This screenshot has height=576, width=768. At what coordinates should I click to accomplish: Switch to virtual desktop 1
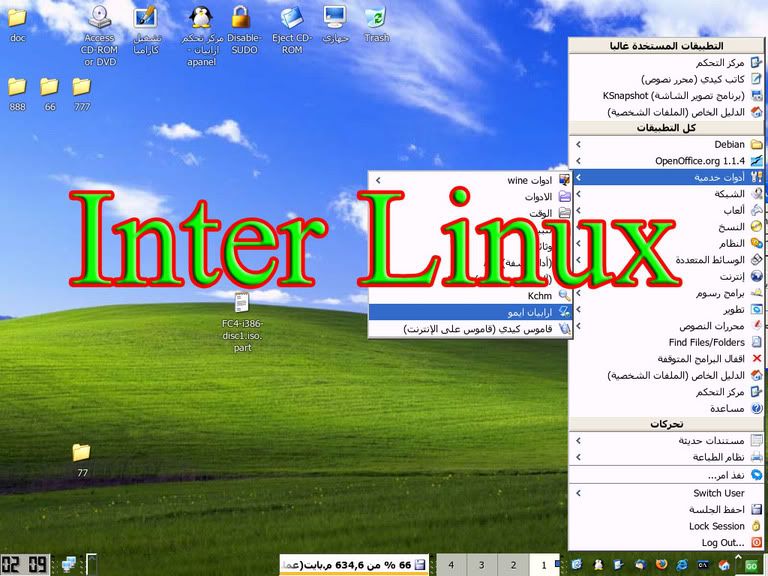click(x=544, y=565)
